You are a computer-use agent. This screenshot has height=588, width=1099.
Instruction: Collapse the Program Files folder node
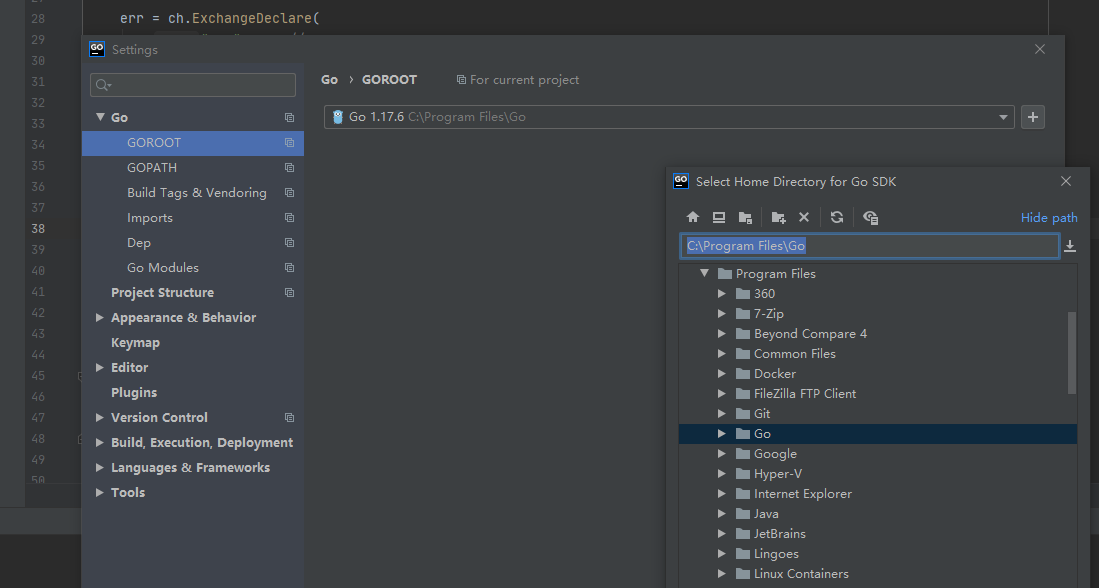pyautogui.click(x=704, y=273)
